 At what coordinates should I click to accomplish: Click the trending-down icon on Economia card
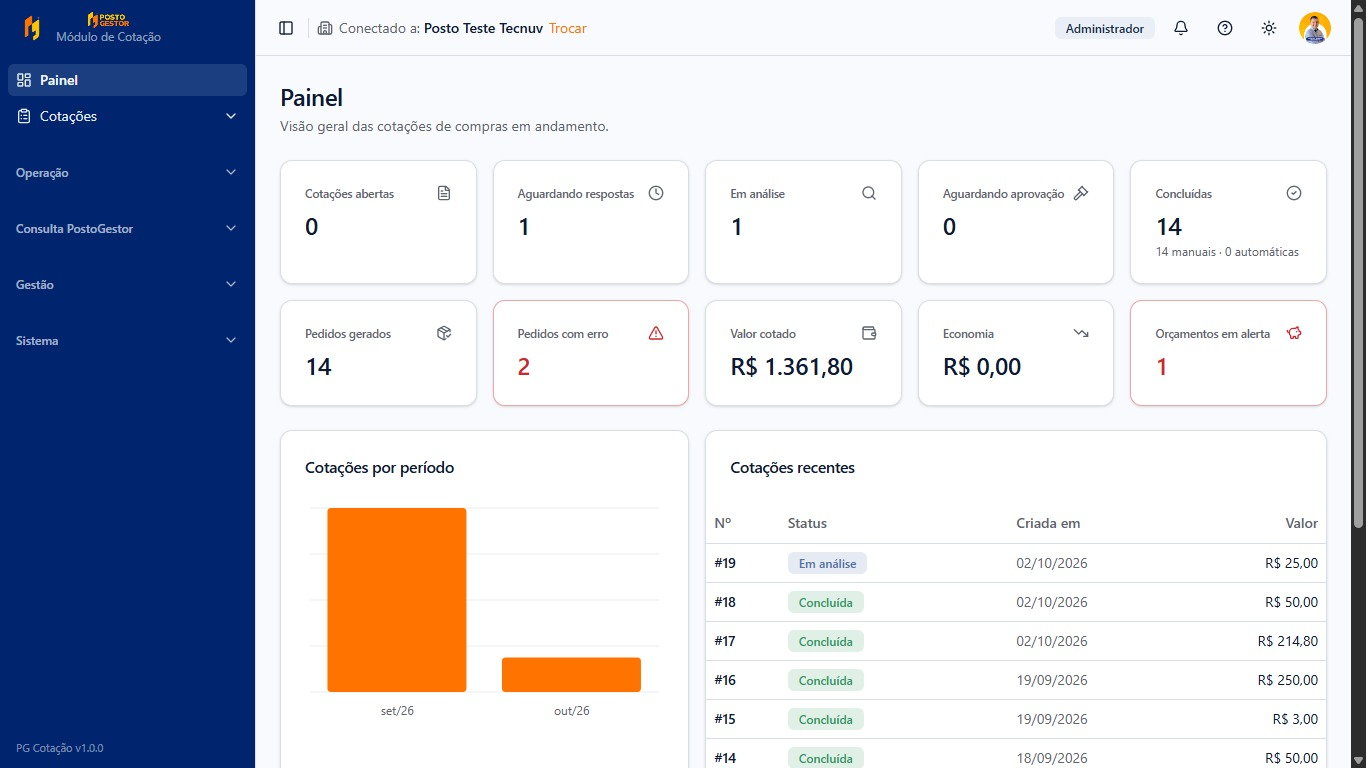[1081, 333]
